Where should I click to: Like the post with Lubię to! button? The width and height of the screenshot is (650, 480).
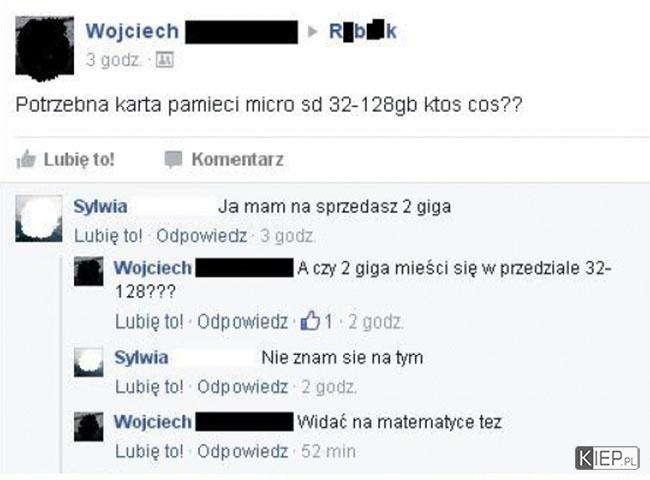tap(65, 160)
